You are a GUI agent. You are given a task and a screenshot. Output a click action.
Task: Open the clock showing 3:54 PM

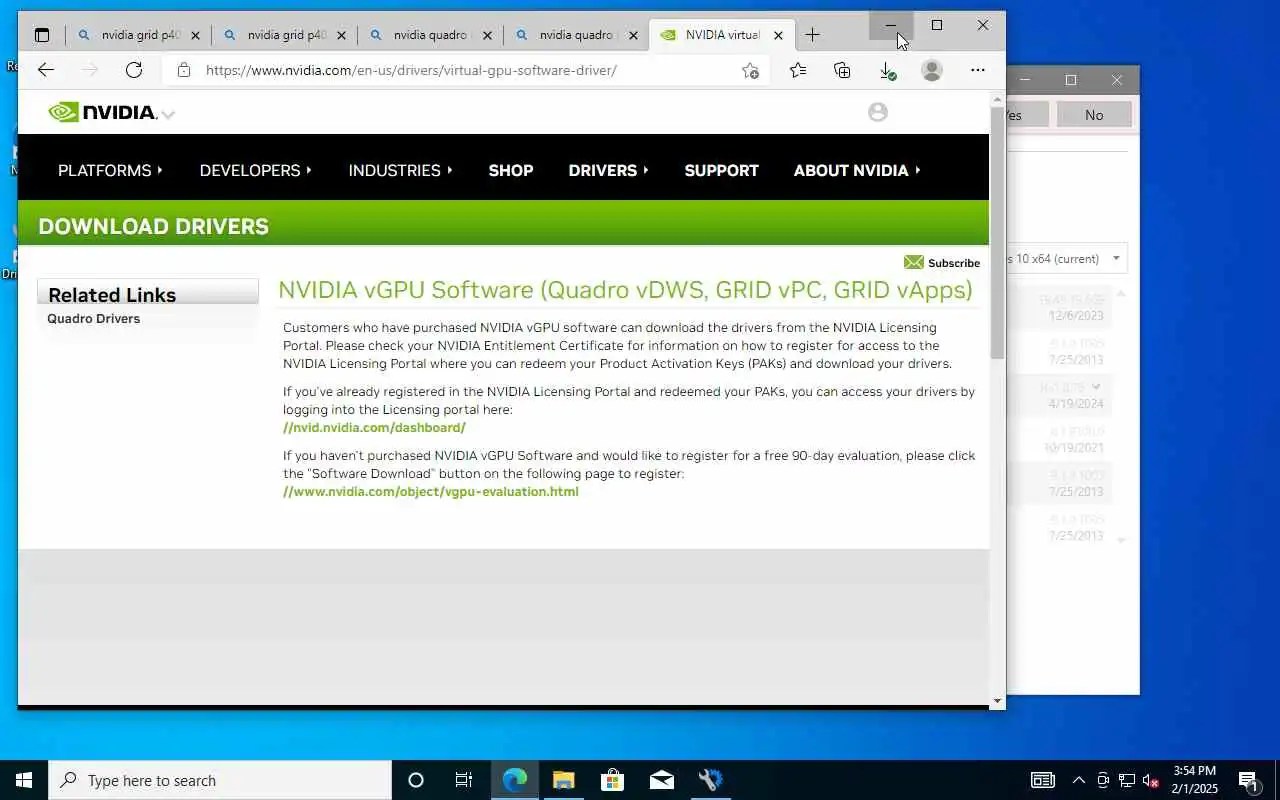1195,780
